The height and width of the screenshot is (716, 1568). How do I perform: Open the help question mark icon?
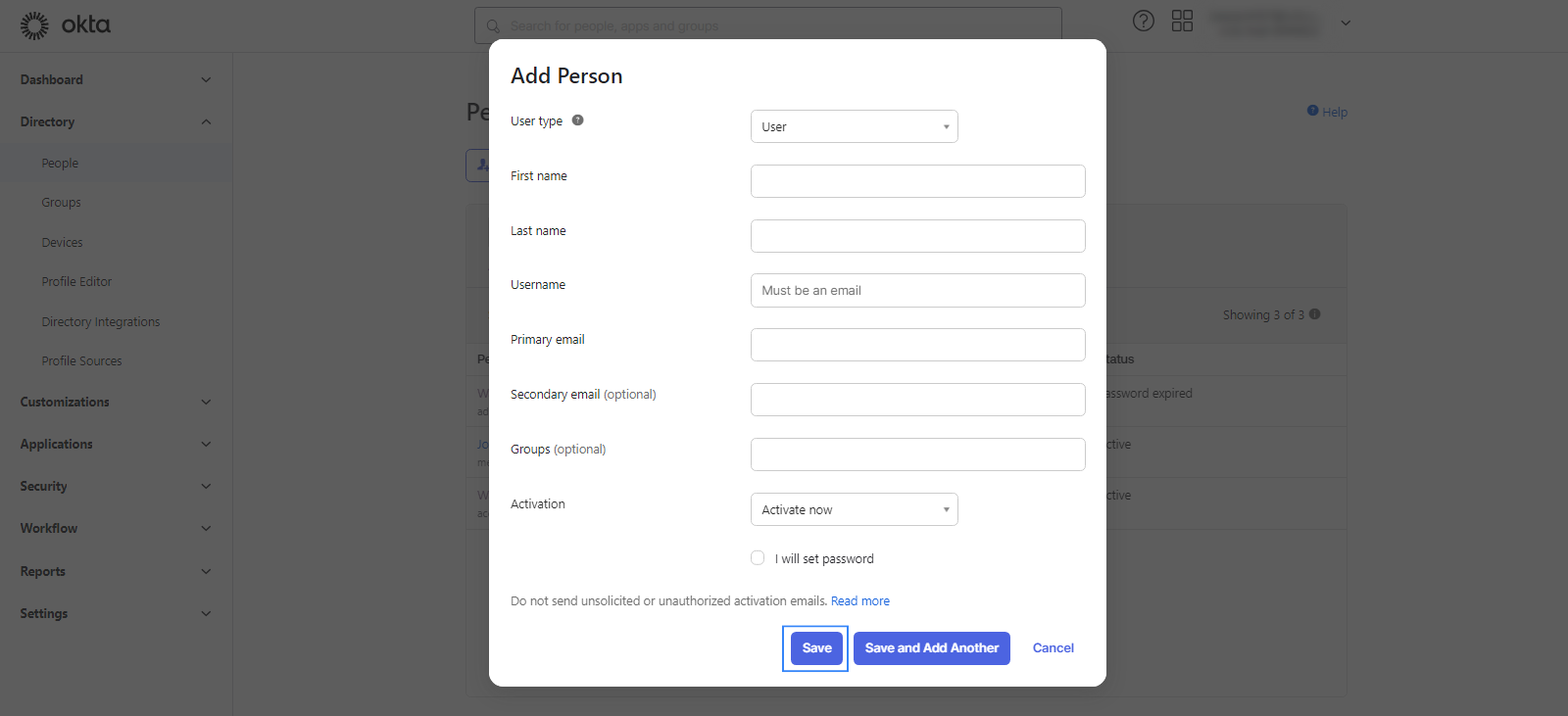pyautogui.click(x=1144, y=22)
